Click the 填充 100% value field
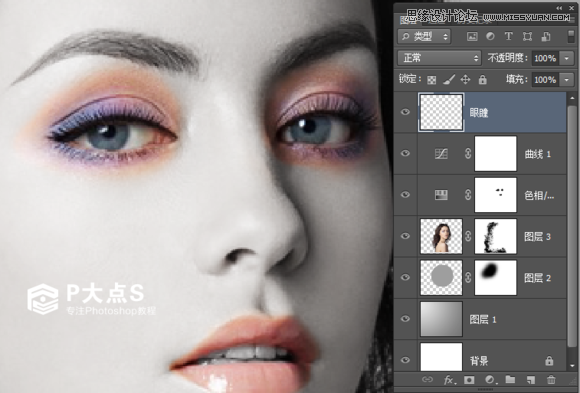The width and height of the screenshot is (580, 393). 546,80
